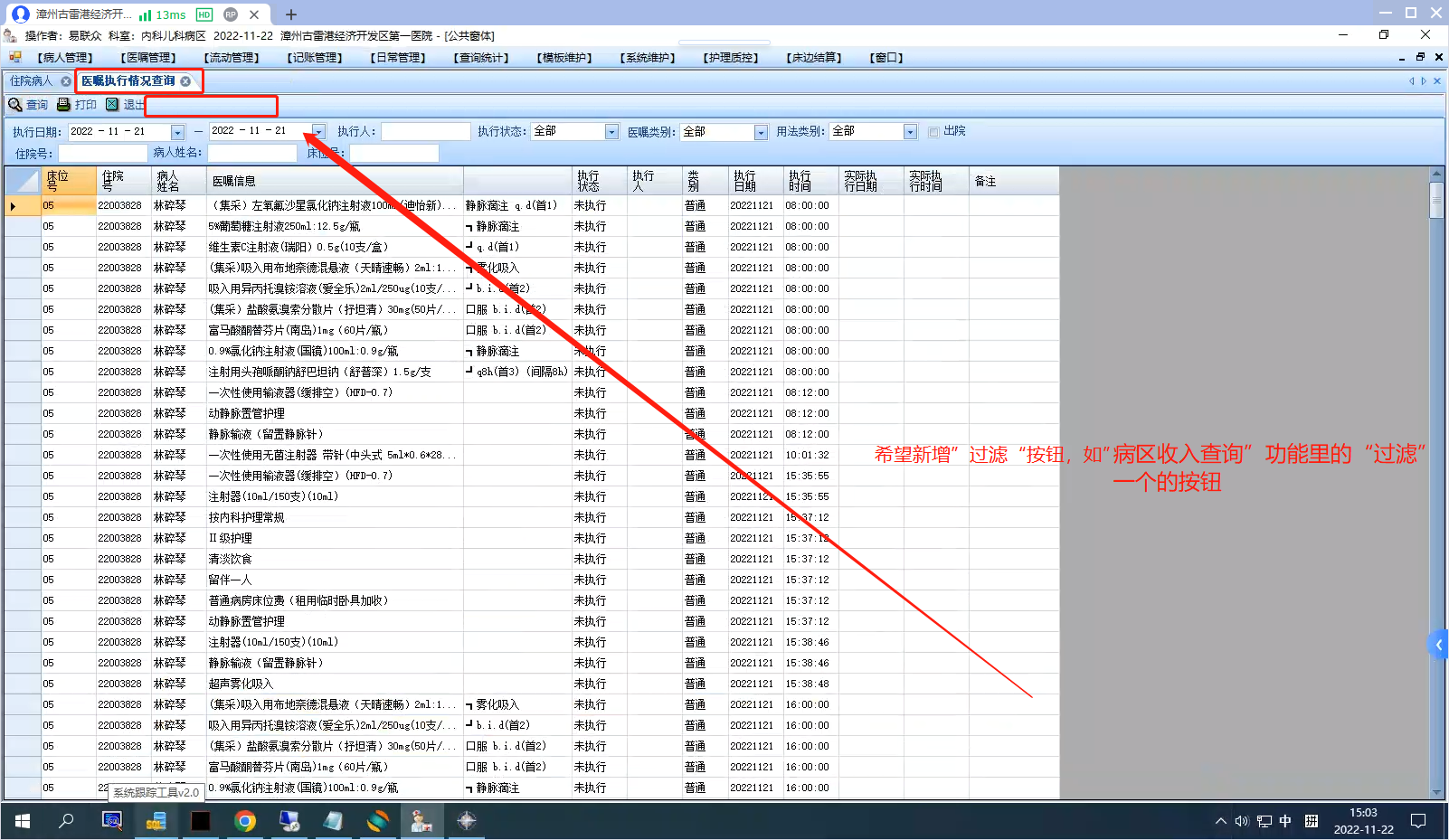This screenshot has width=1449, height=840.
Task: Click the 执行人 input field
Action: click(426, 132)
